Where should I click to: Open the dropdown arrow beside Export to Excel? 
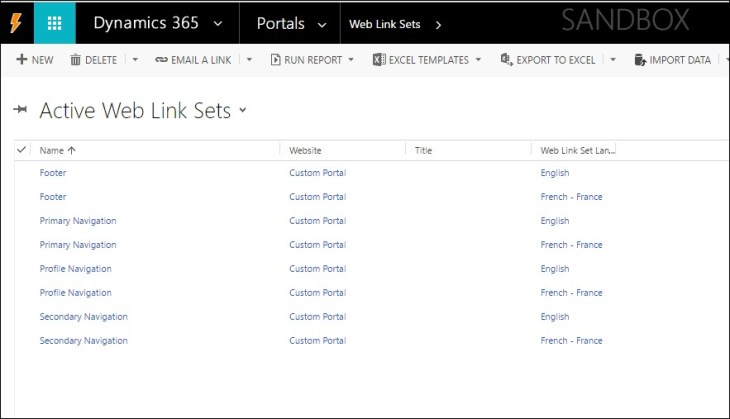click(613, 60)
